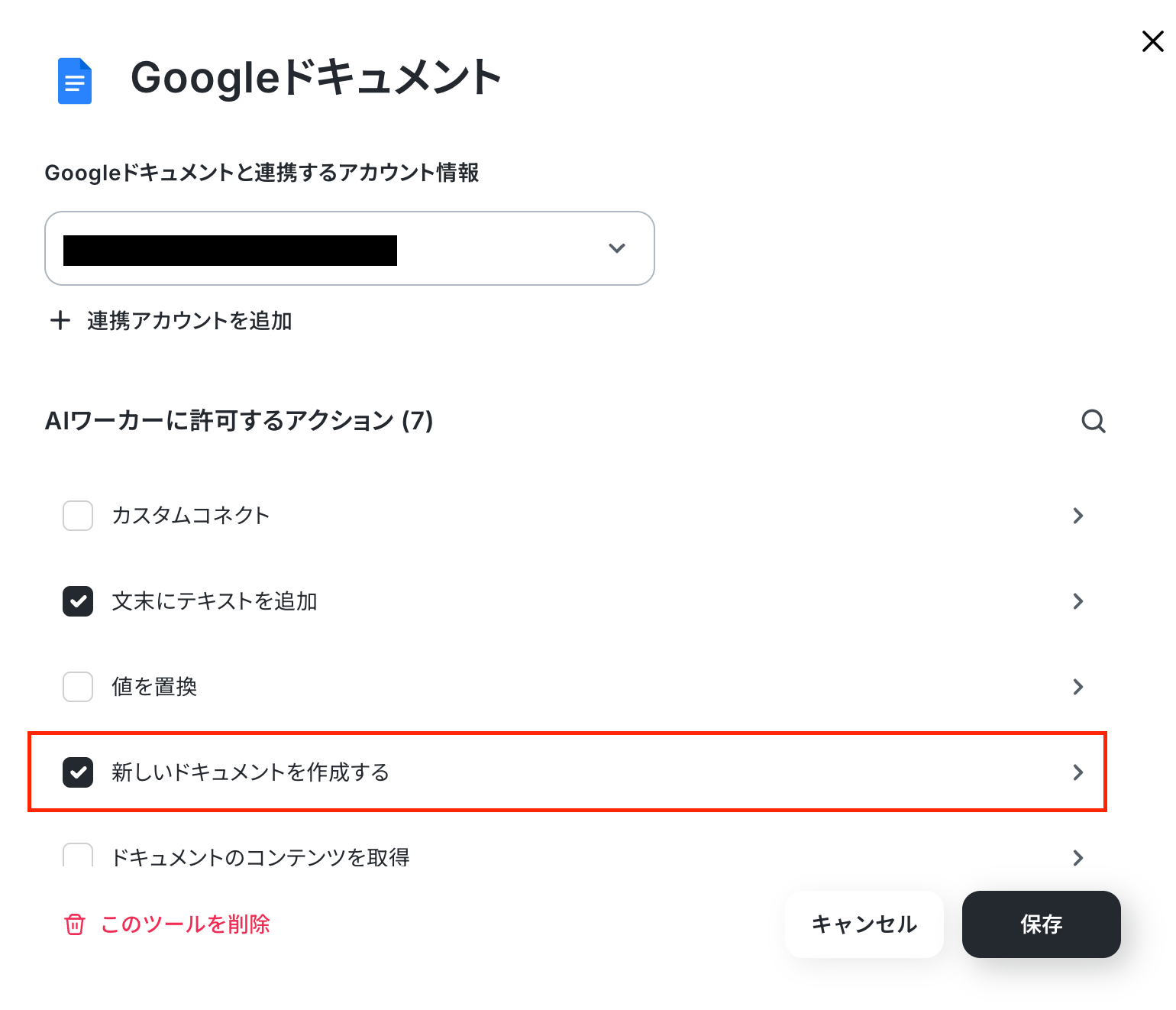Click the 保存 button
The image size is (1176, 1010).
(x=1042, y=924)
